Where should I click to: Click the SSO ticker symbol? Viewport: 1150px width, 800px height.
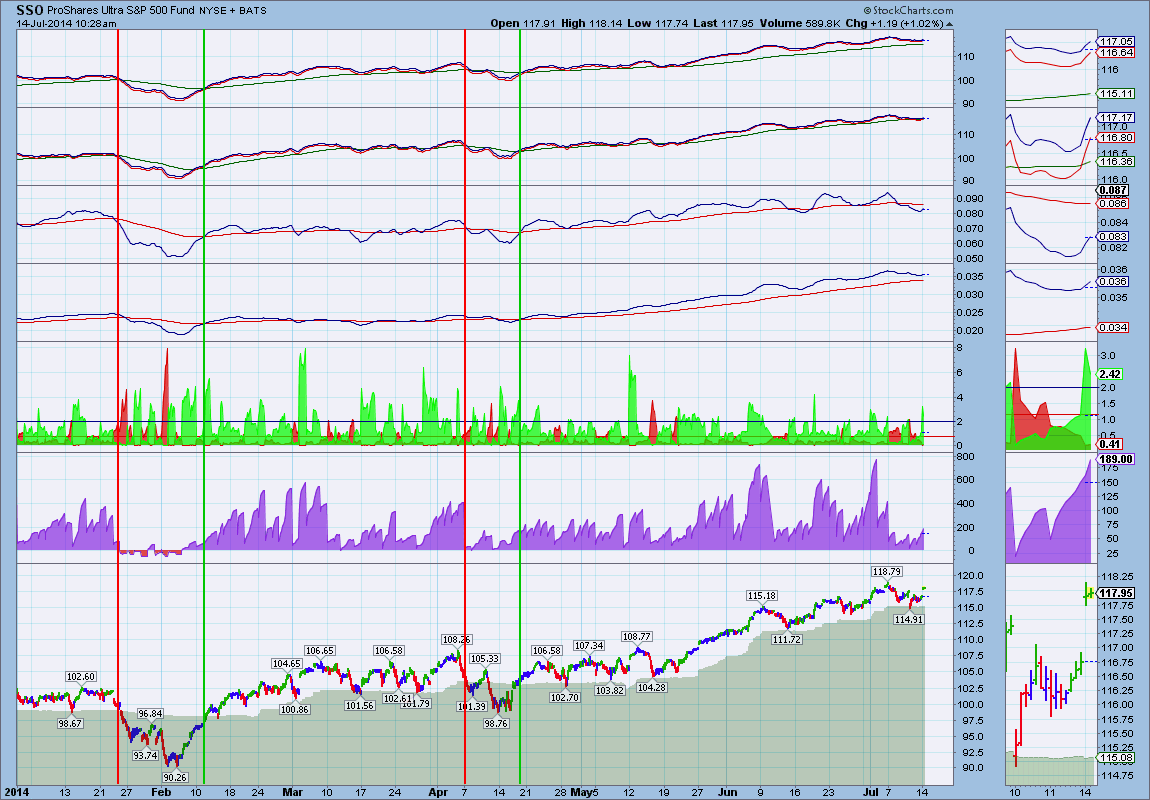pos(31,10)
